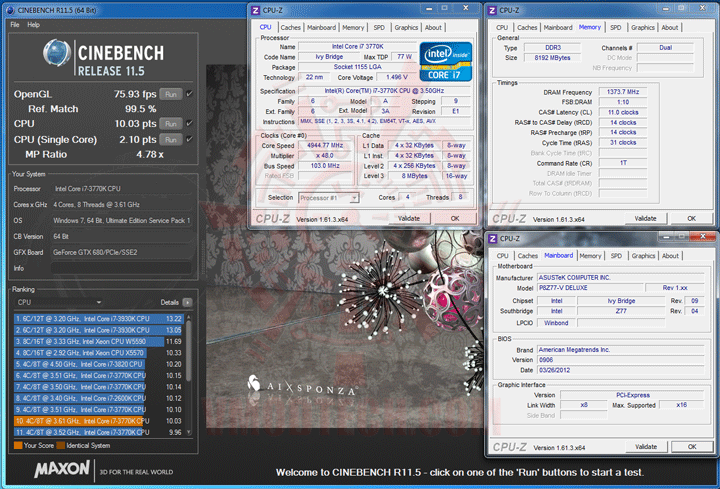
Task: Click the Intel Core i7 logo badge
Action: pyautogui.click(x=445, y=62)
